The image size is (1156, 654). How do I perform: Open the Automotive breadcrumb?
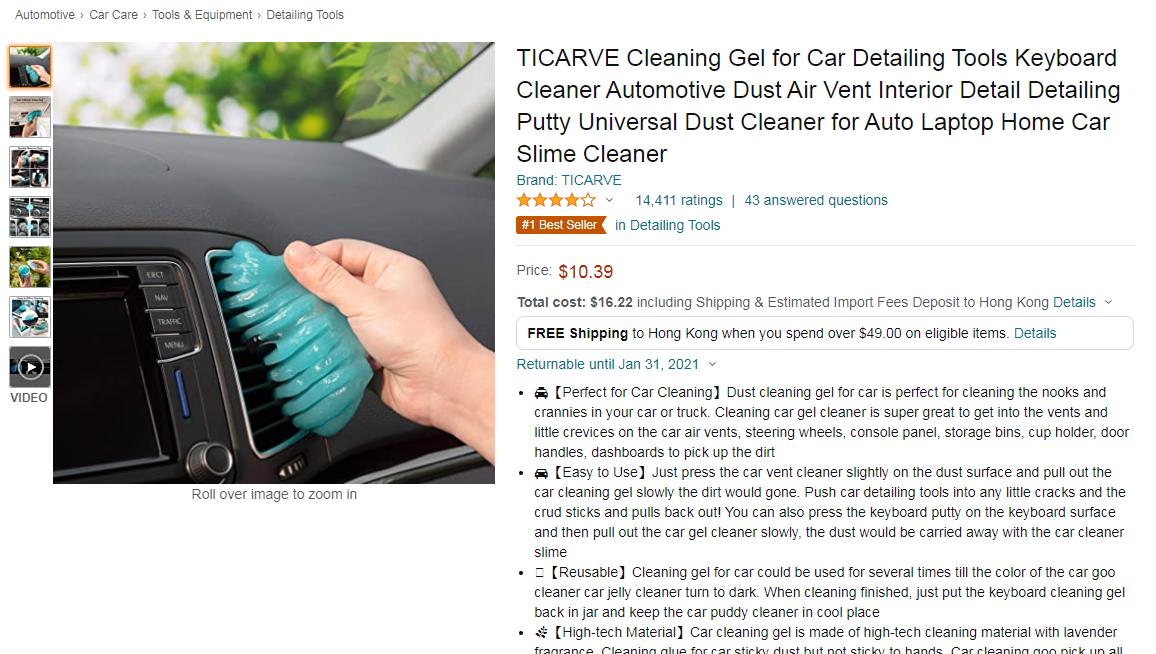[x=45, y=15]
